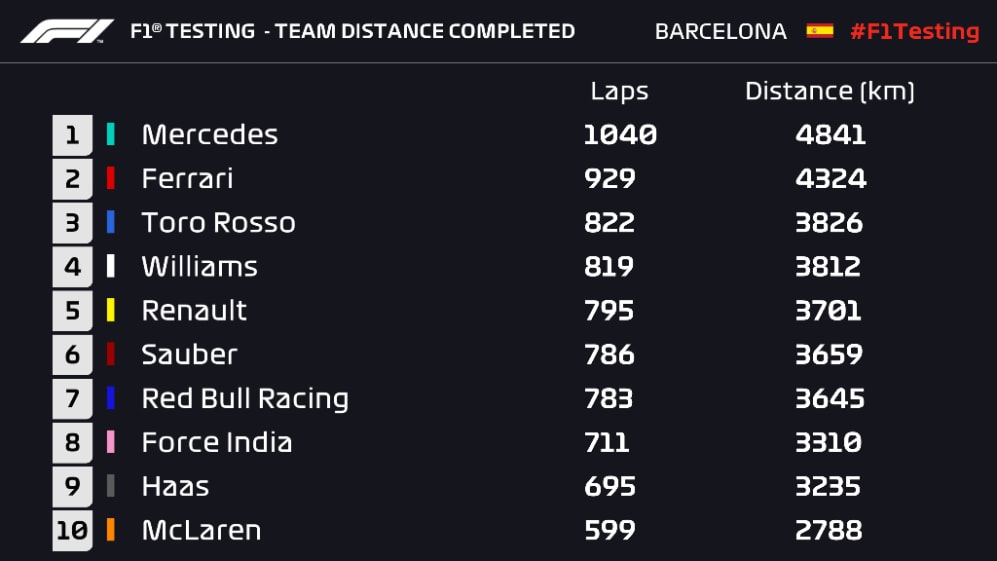
Task: Click the Renault yellow color bar
Action: (110, 310)
